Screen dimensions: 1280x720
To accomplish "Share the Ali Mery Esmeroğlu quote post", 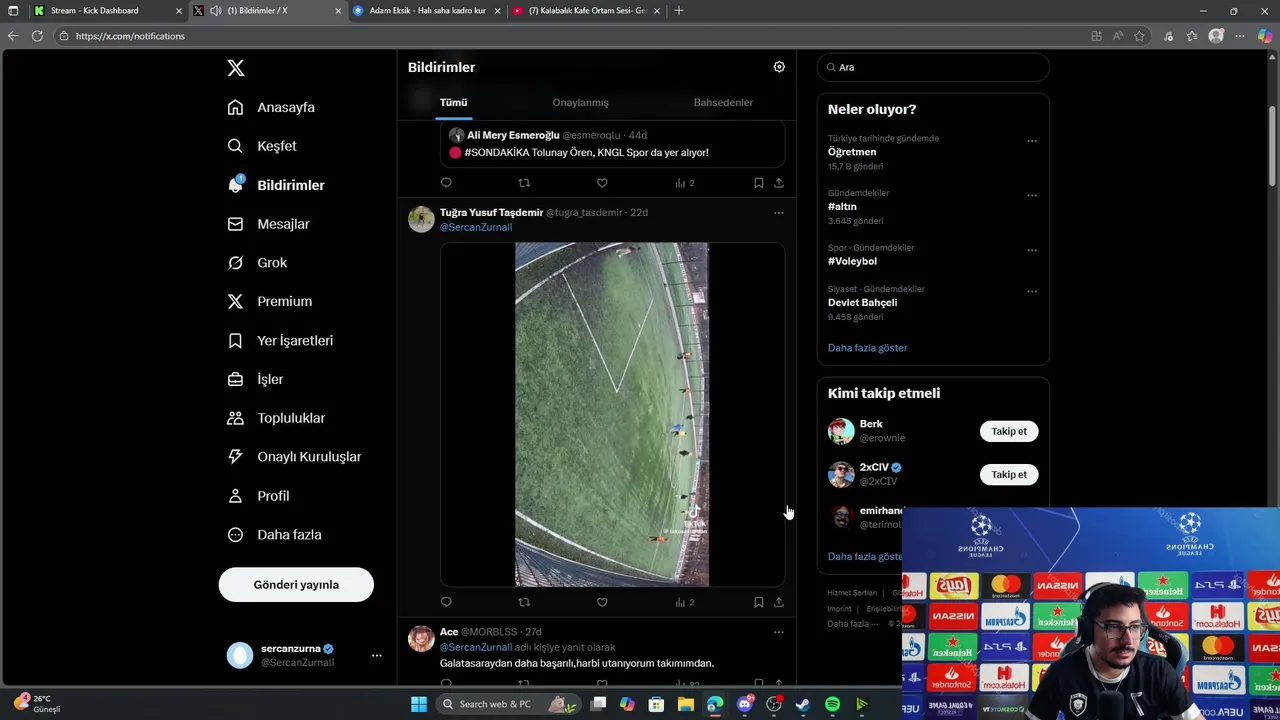I will tap(779, 183).
